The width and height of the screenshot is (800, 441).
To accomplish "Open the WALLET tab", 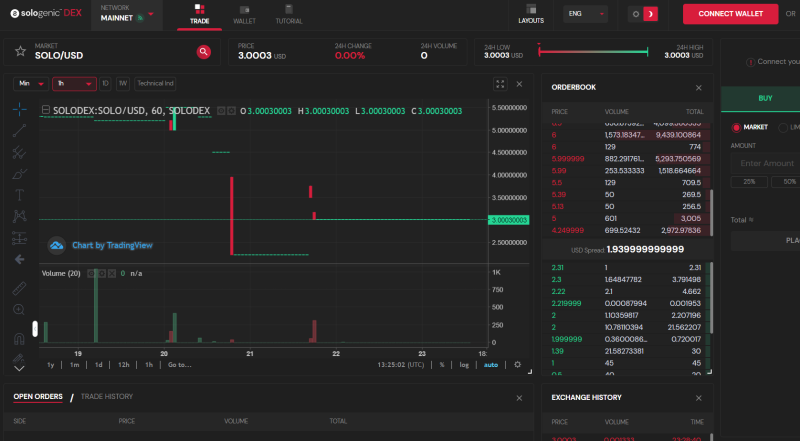I will point(244,15).
